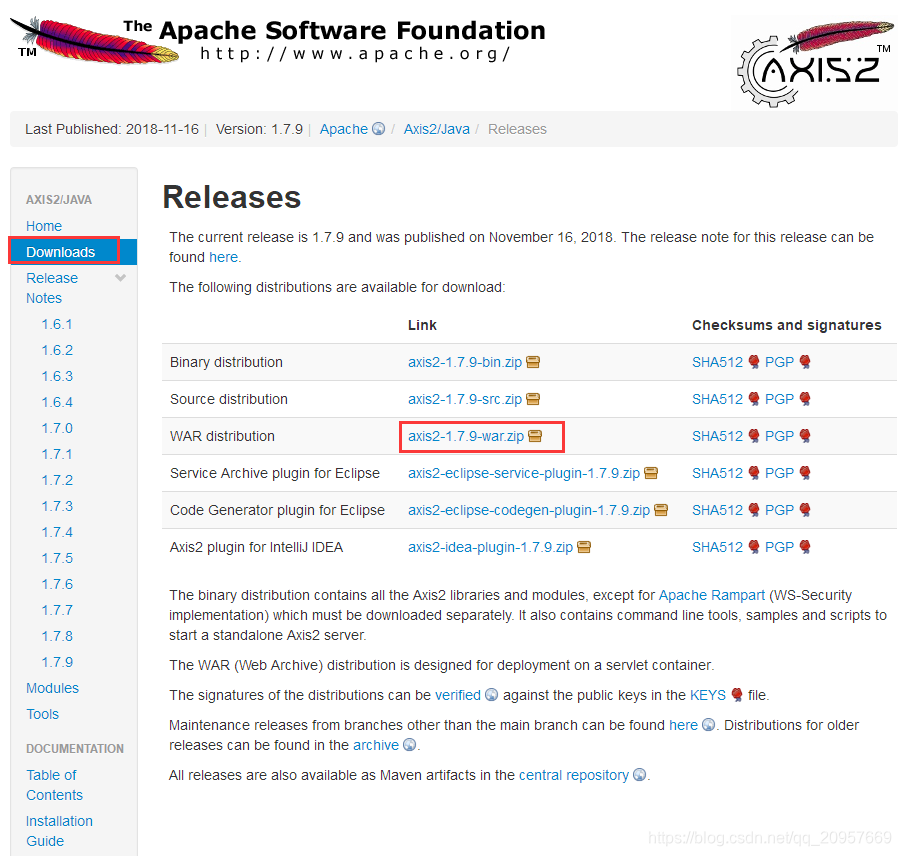Open Modules in the sidebar

[x=52, y=688]
